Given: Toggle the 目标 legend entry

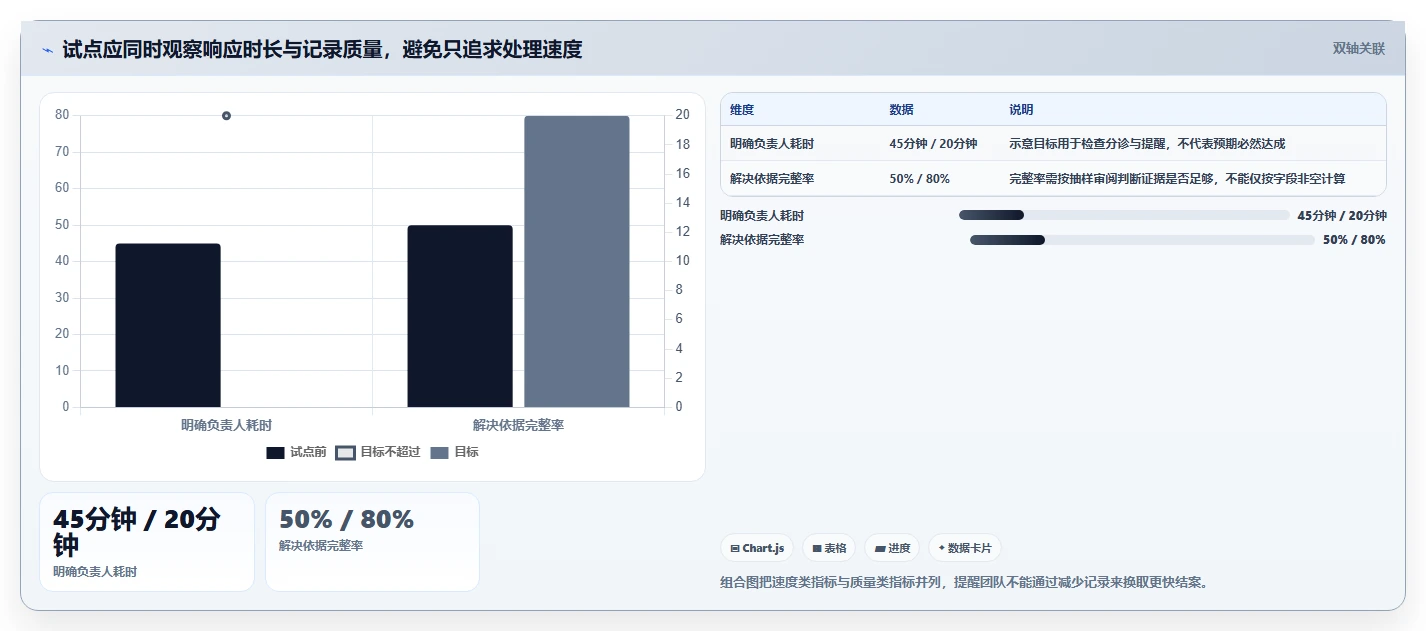Looking at the screenshot, I should (454, 452).
